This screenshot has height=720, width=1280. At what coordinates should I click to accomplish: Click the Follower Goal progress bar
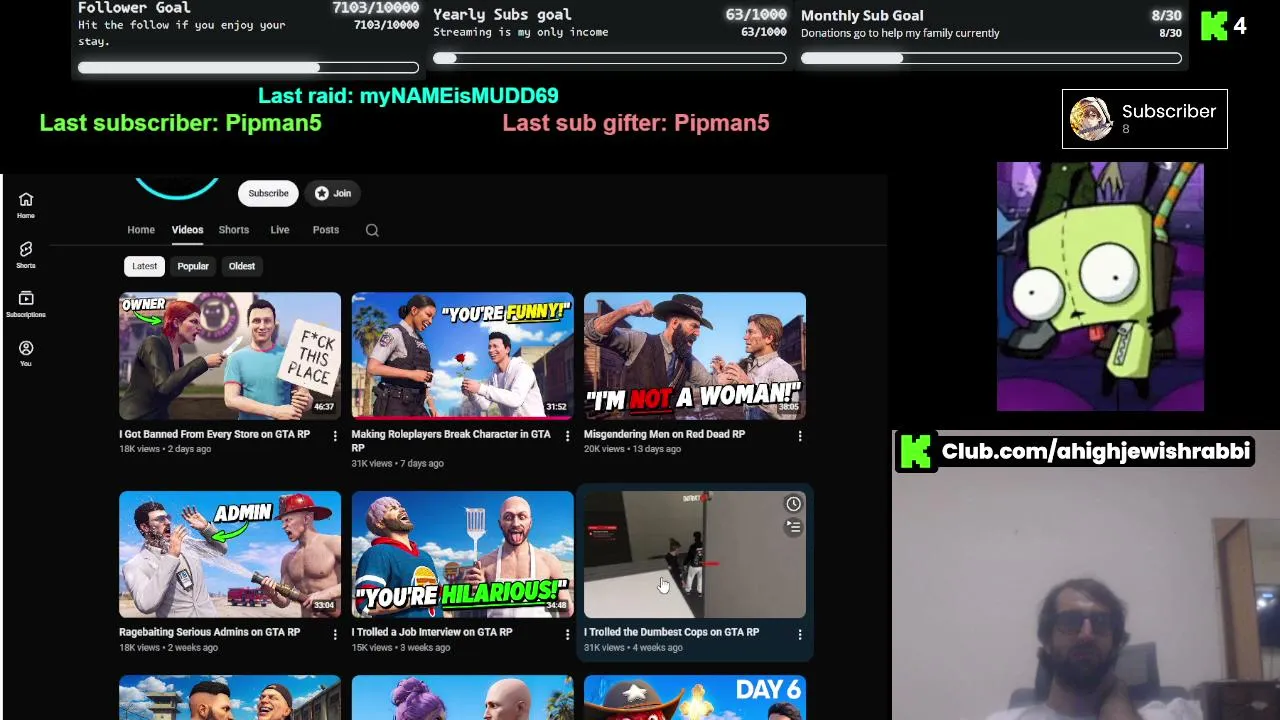tap(248, 68)
